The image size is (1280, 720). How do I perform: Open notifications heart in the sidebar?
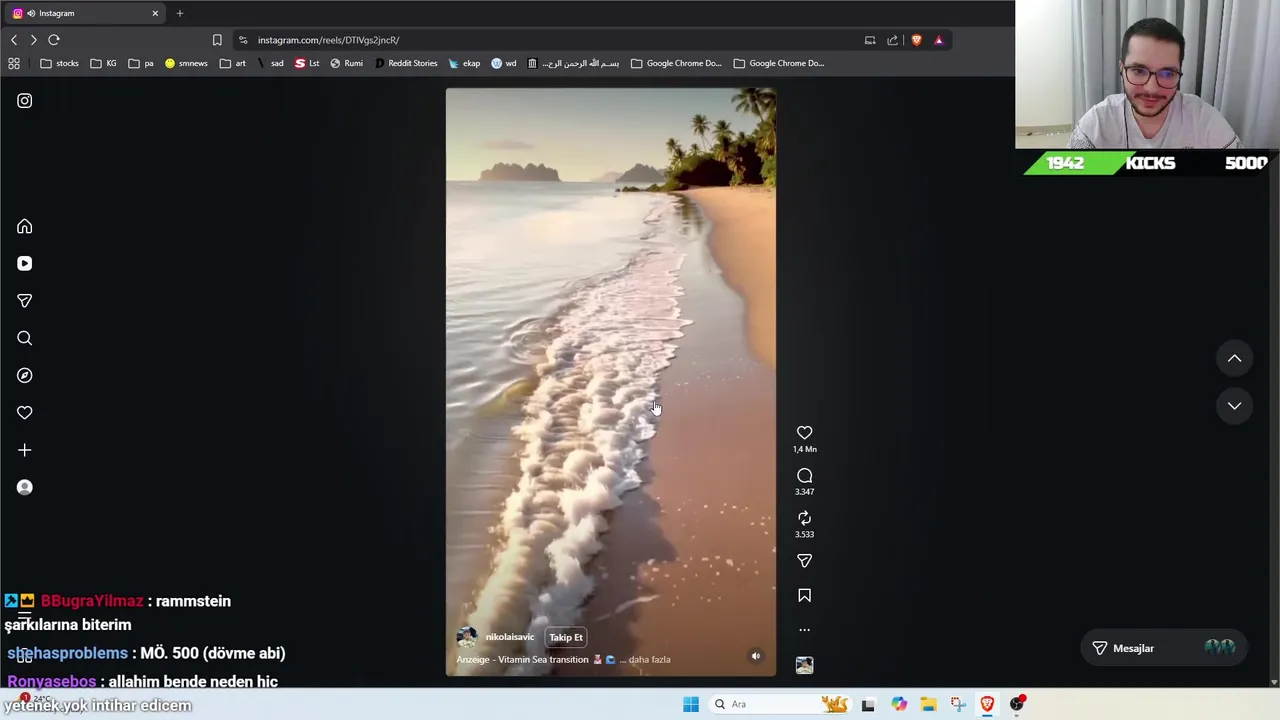point(24,412)
